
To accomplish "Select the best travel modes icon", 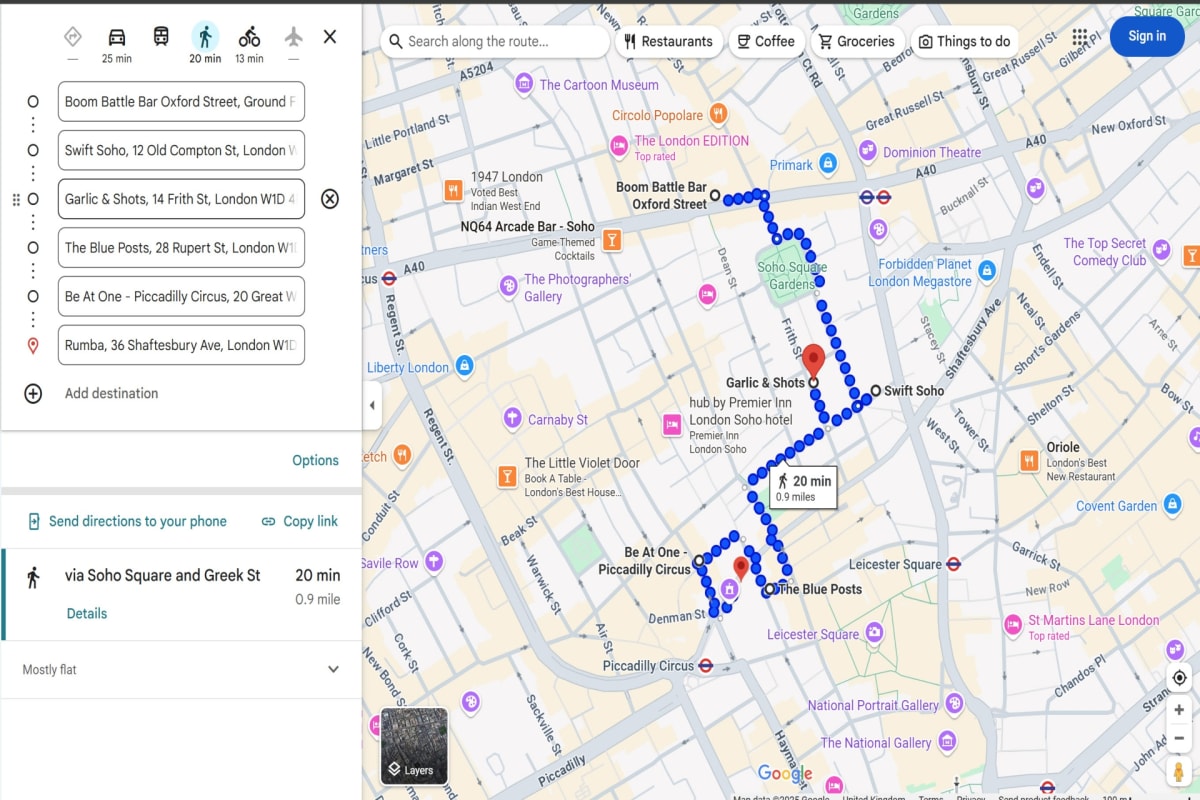I will [72, 37].
